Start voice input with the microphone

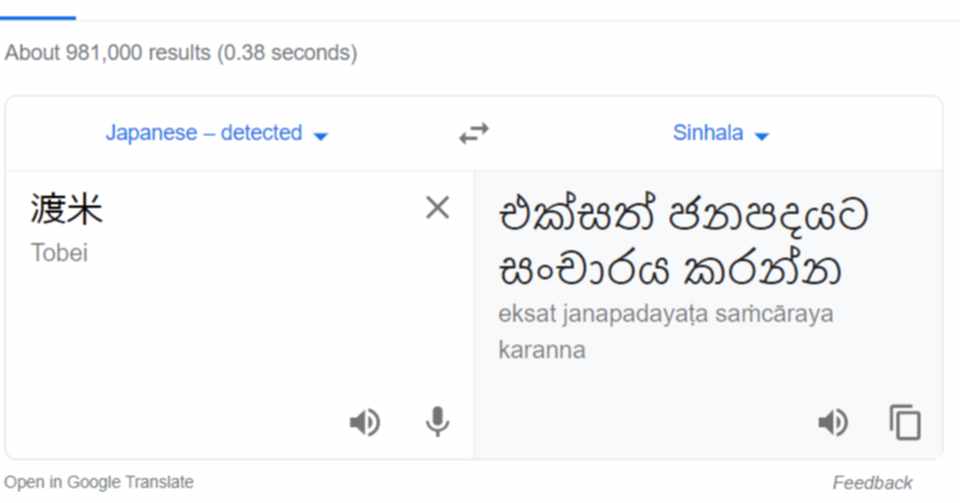coord(437,423)
